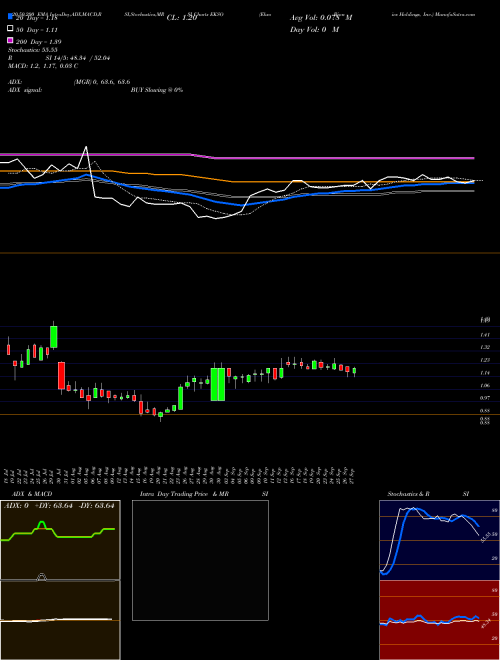Click the 'Intra Day Trading Price & MR' title
This screenshot has height=660, width=500.
coord(184,494)
